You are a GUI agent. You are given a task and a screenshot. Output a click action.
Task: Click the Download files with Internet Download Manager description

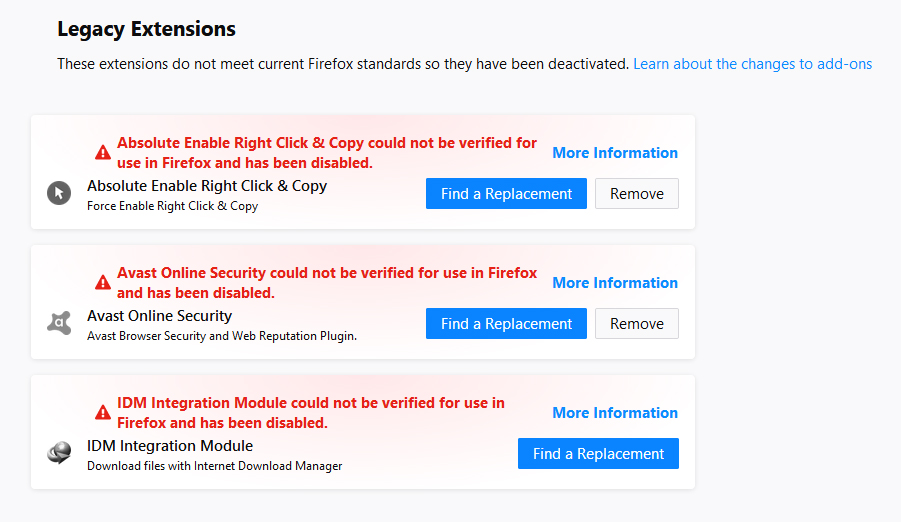pyautogui.click(x=214, y=466)
